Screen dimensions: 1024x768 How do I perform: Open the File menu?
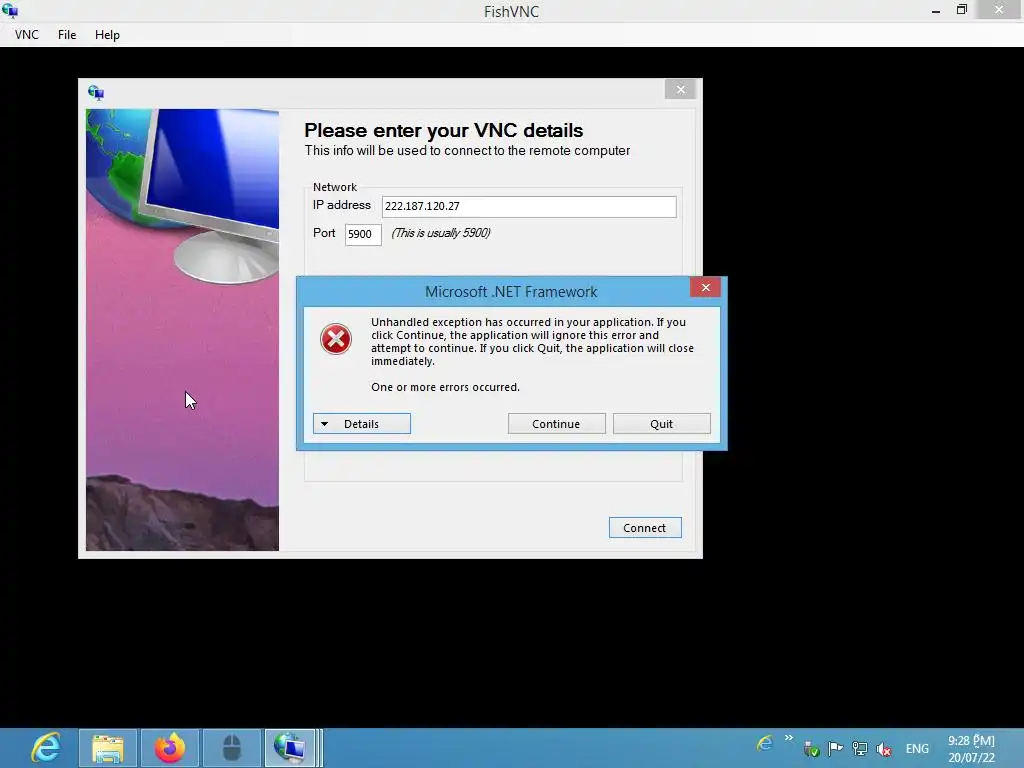(67, 35)
